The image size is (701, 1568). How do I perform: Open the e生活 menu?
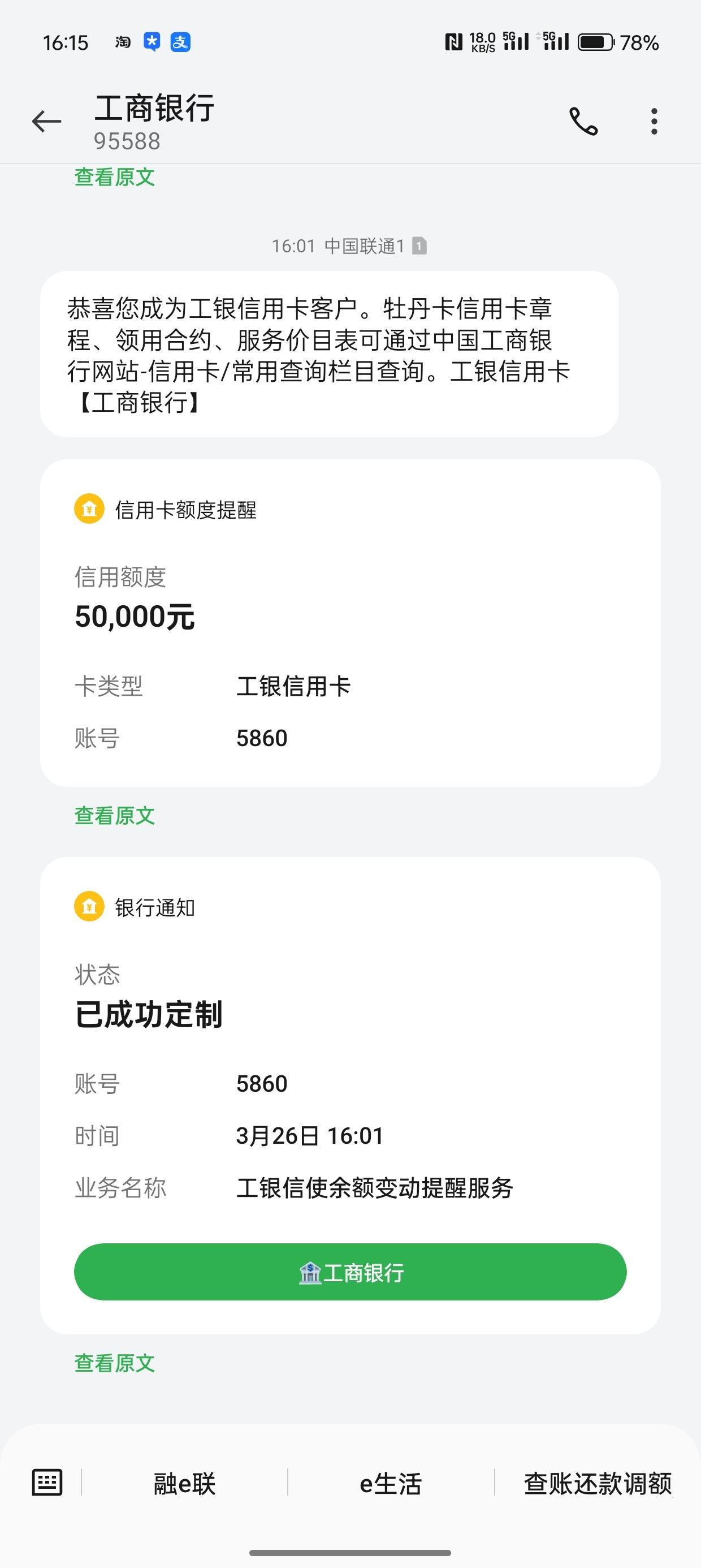coord(391,1483)
